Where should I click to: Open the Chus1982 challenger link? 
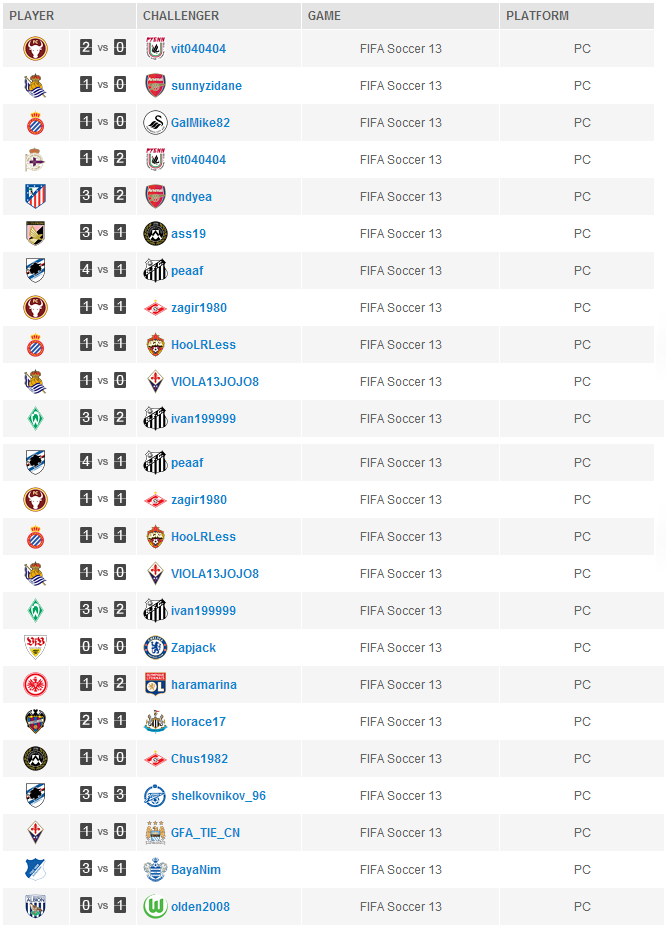(x=199, y=759)
